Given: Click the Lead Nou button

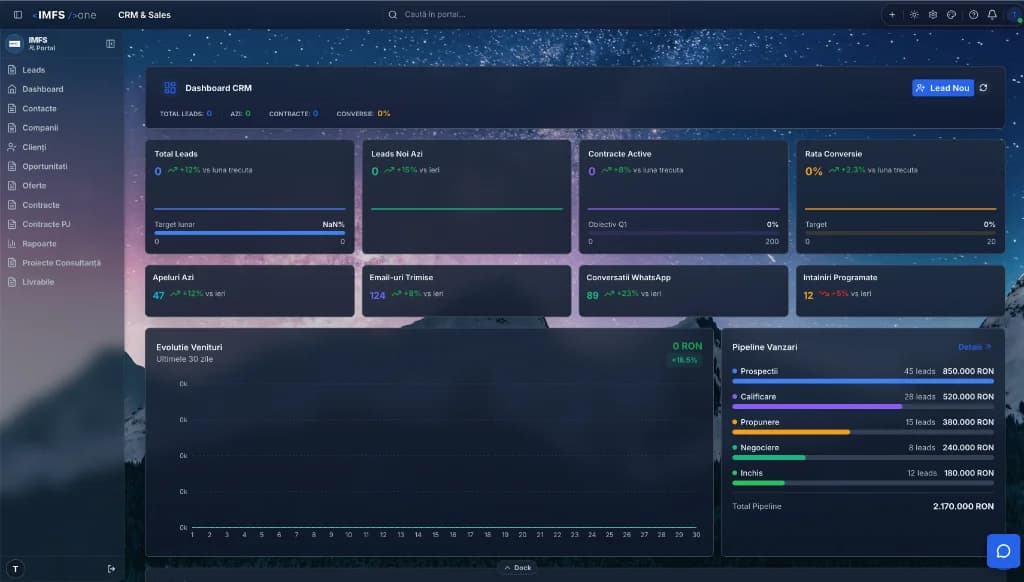Looking at the screenshot, I should pyautogui.click(x=942, y=88).
